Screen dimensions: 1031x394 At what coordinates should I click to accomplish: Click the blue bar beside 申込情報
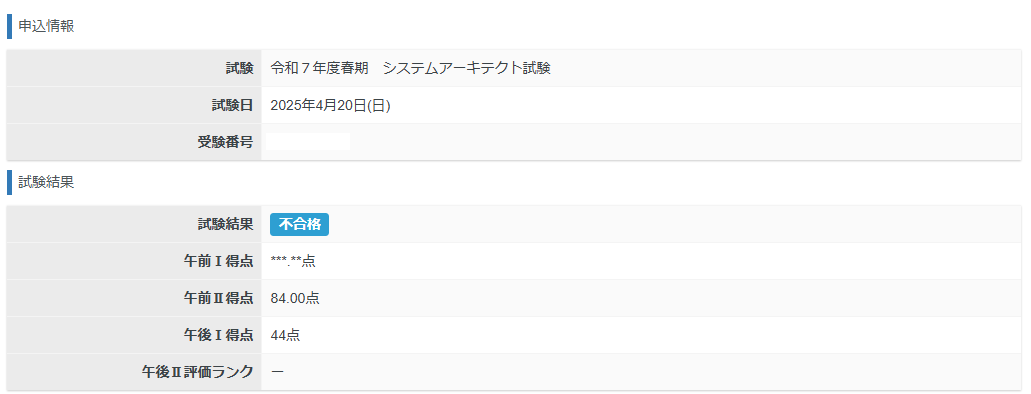[x=9, y=26]
